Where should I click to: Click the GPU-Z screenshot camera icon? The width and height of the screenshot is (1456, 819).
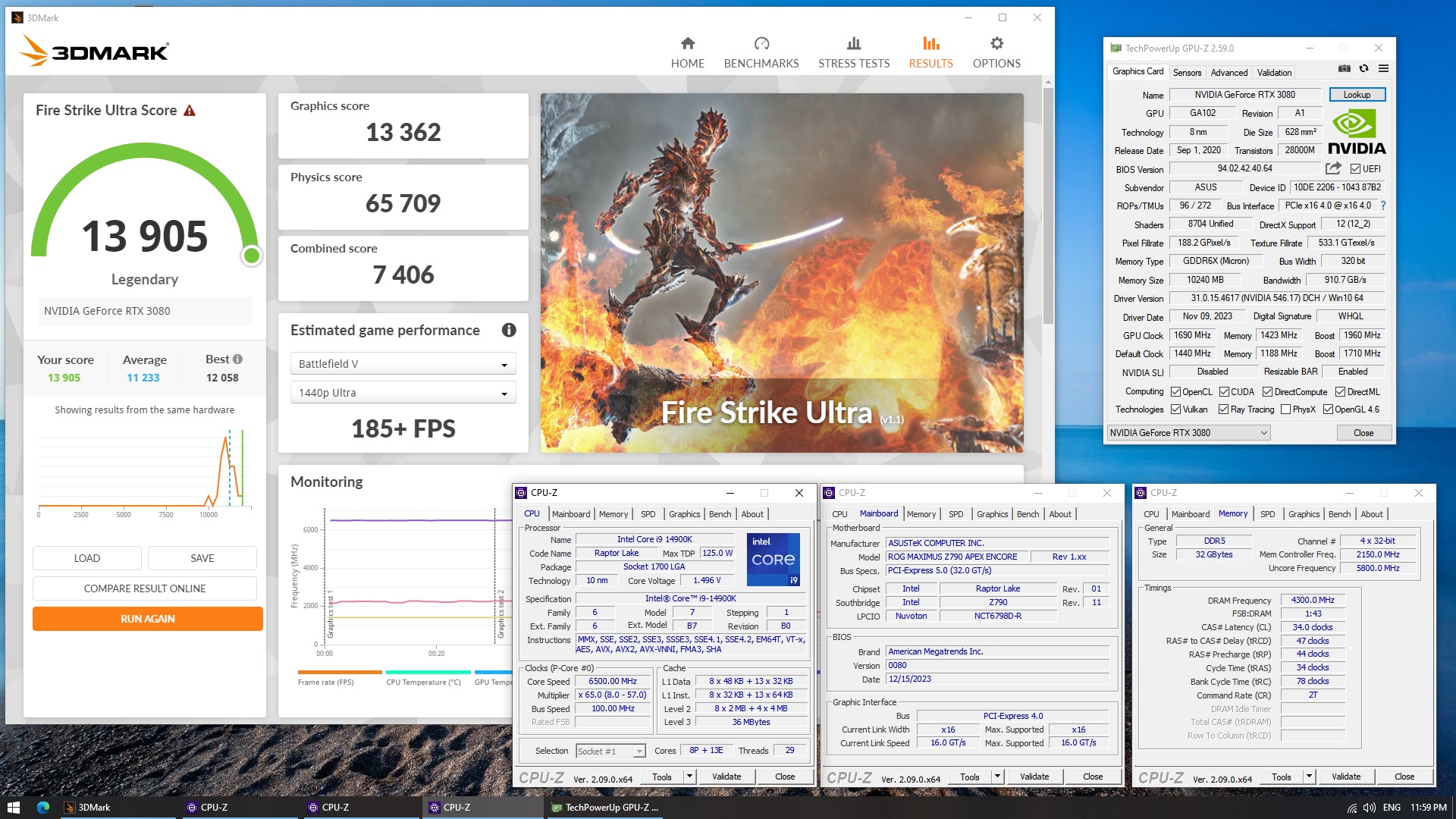(1344, 68)
